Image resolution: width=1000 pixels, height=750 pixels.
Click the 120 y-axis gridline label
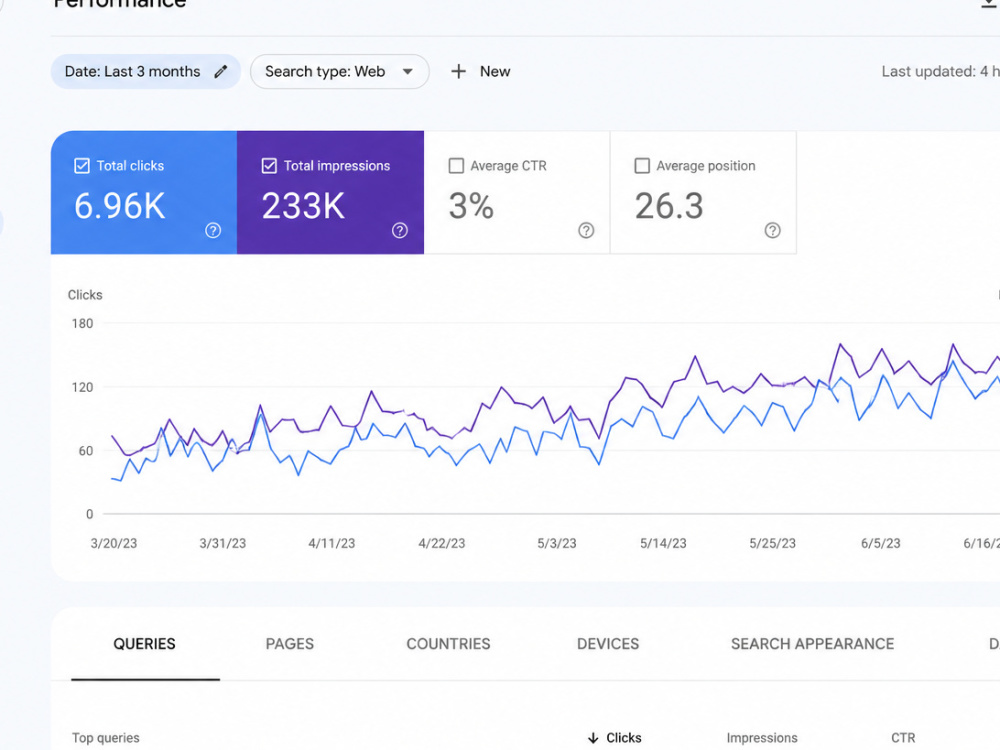[x=82, y=387]
